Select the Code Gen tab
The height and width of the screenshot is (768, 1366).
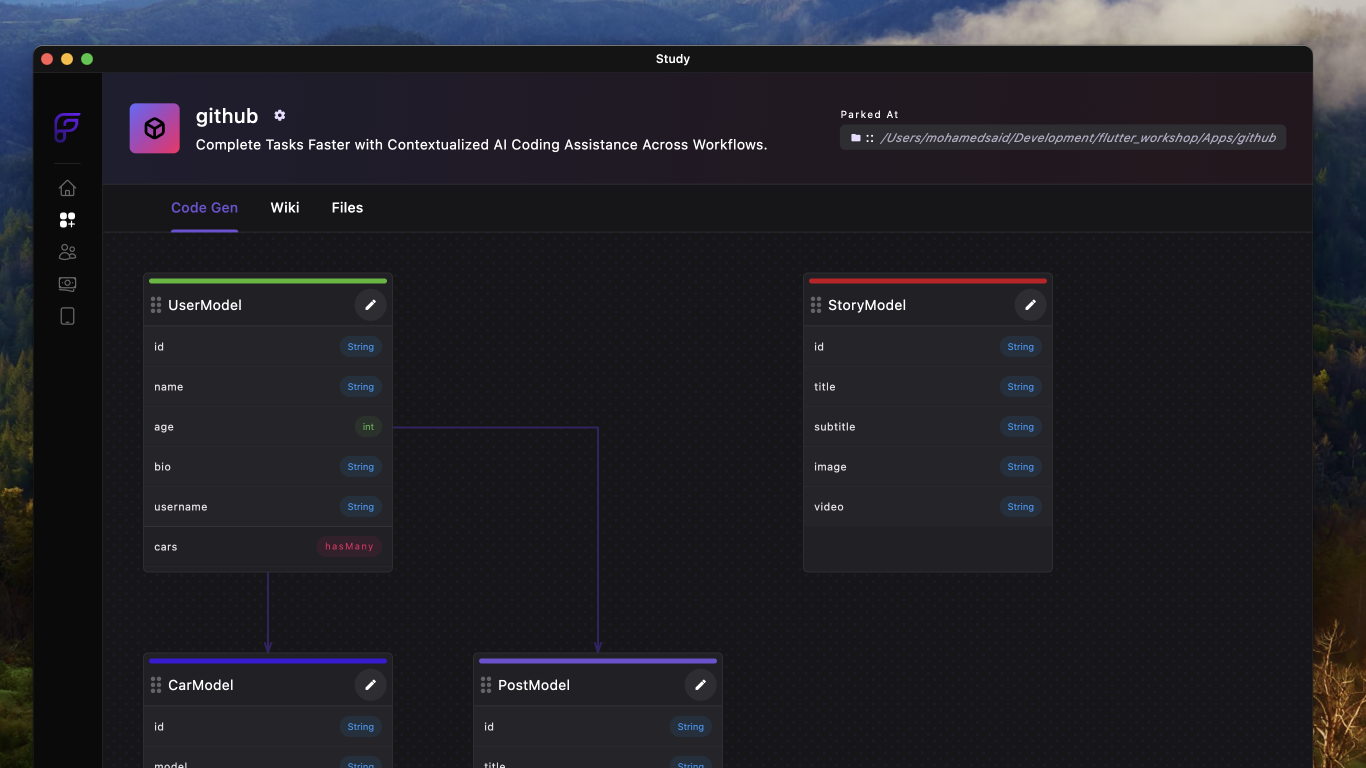(x=204, y=208)
